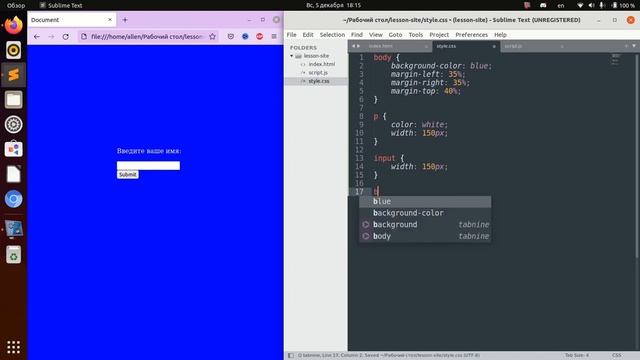
Task: Switch keyboard layout indicator en
Action: coord(561,5)
